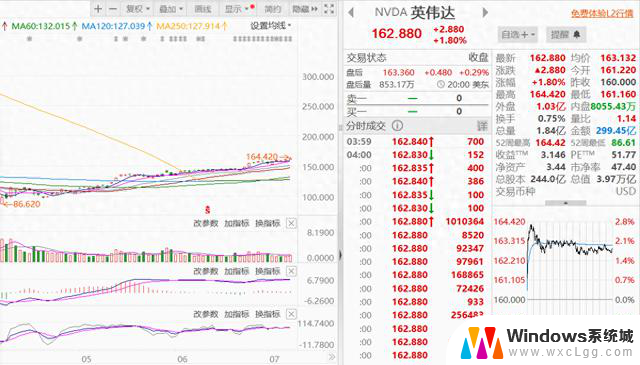Select the trade row with volume 1010364
The image size is (640, 365).
[416, 221]
